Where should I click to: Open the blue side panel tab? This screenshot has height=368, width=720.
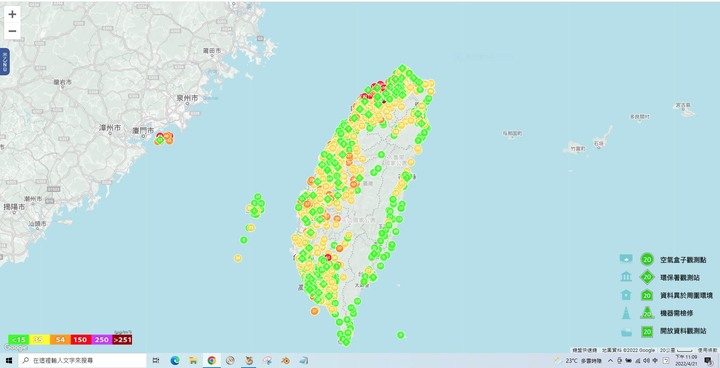click(x=5, y=61)
